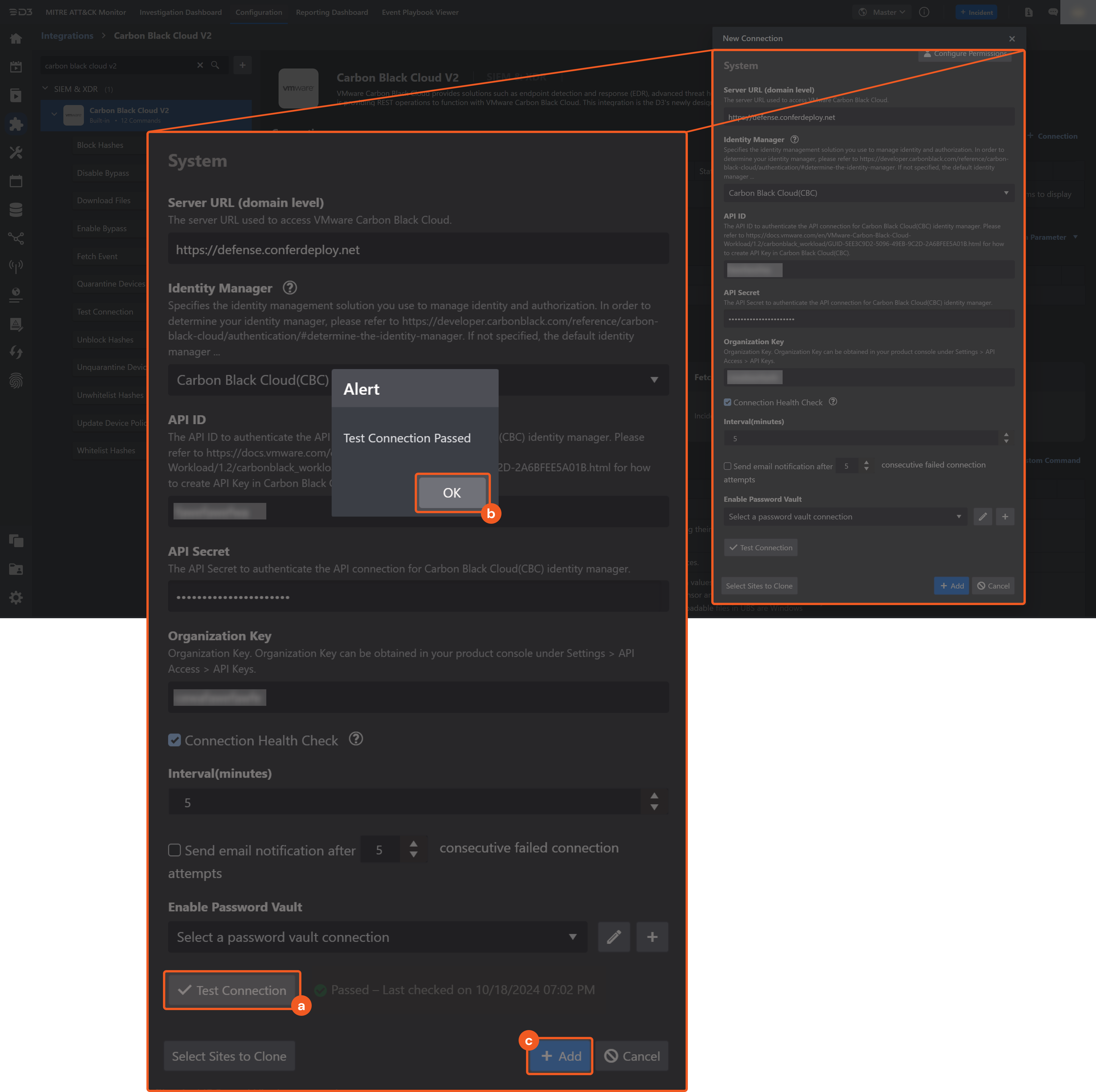Screen dimensions: 1096x1092
Task: Collapse the SIEM & XDR tree group
Action: coord(45,88)
